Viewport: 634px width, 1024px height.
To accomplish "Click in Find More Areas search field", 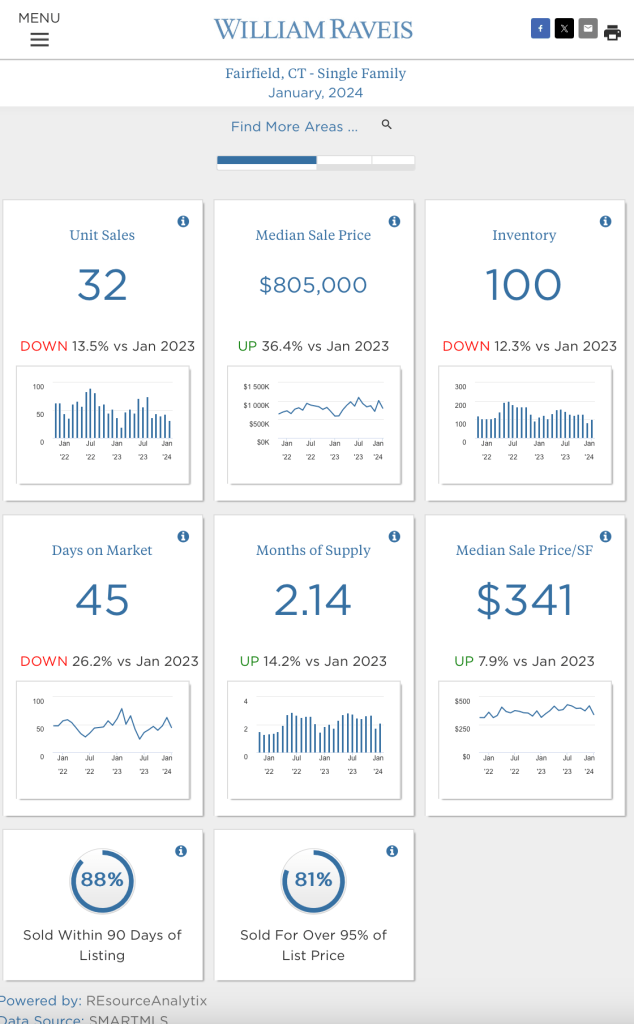I will pos(294,127).
